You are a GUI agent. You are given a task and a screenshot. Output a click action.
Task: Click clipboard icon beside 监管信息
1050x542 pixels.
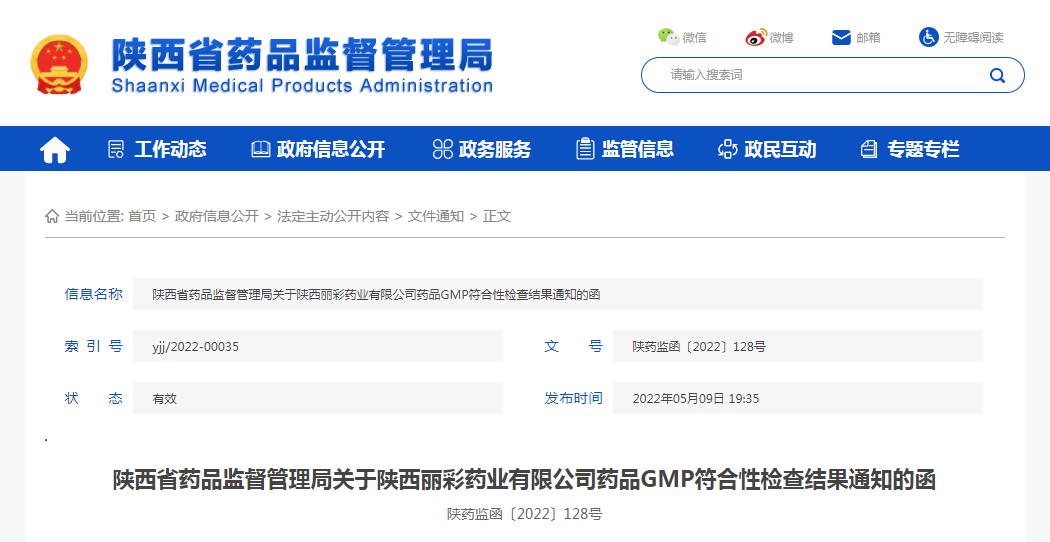[585, 149]
